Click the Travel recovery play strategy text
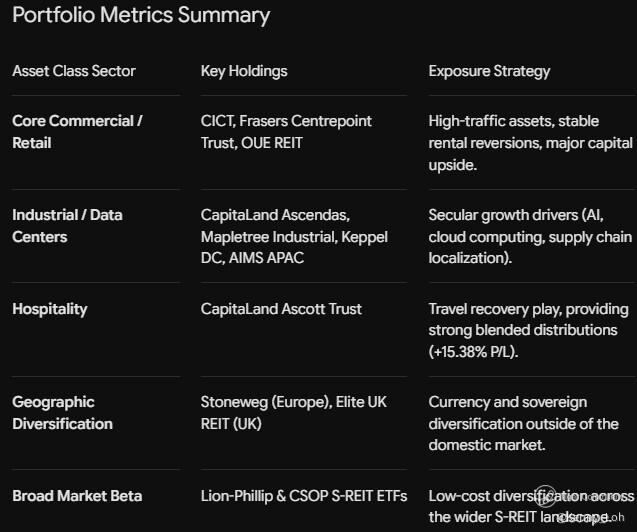This screenshot has height=532, width=637. click(x=529, y=330)
